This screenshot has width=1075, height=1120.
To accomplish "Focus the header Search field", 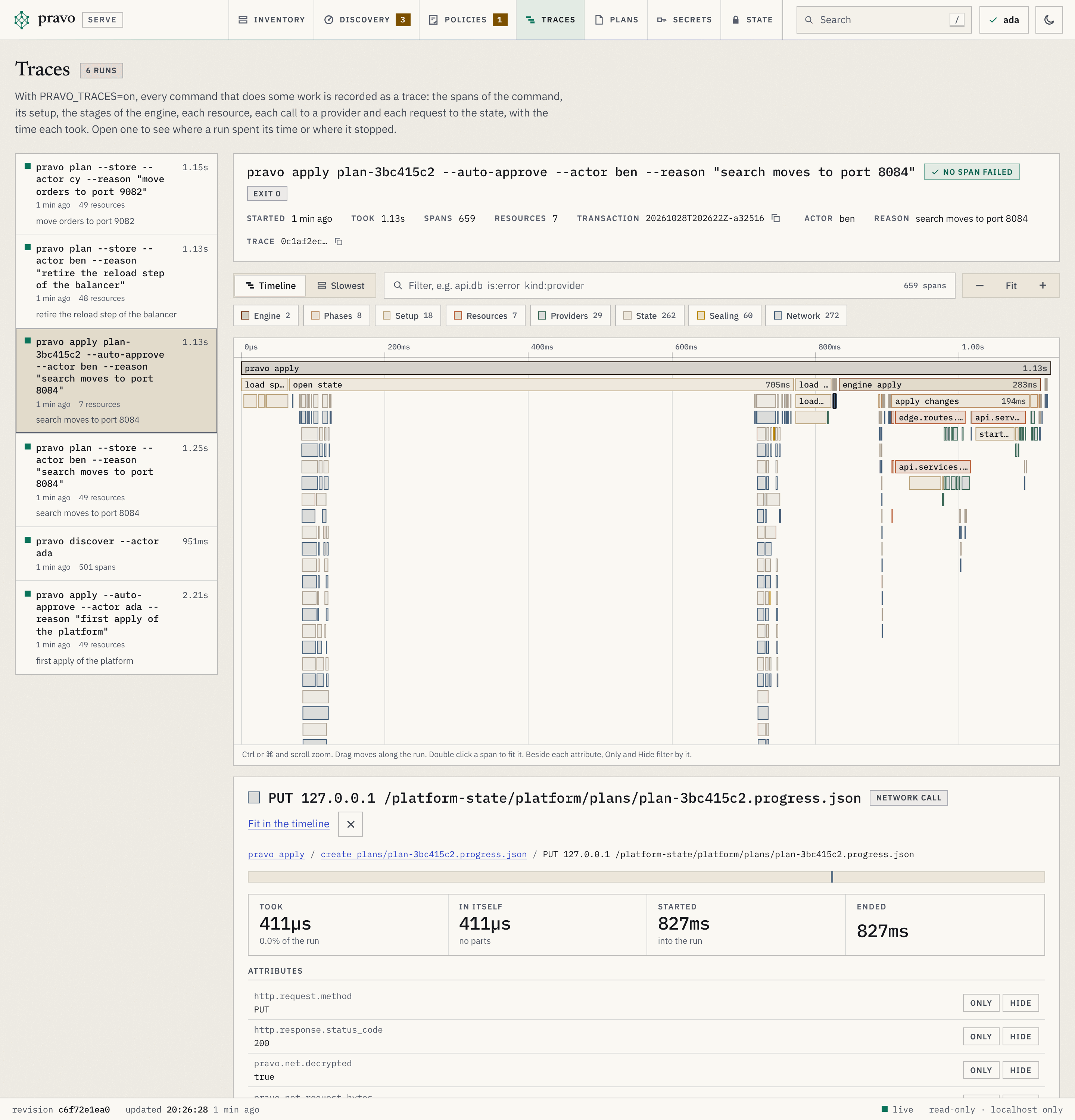I will click(884, 20).
